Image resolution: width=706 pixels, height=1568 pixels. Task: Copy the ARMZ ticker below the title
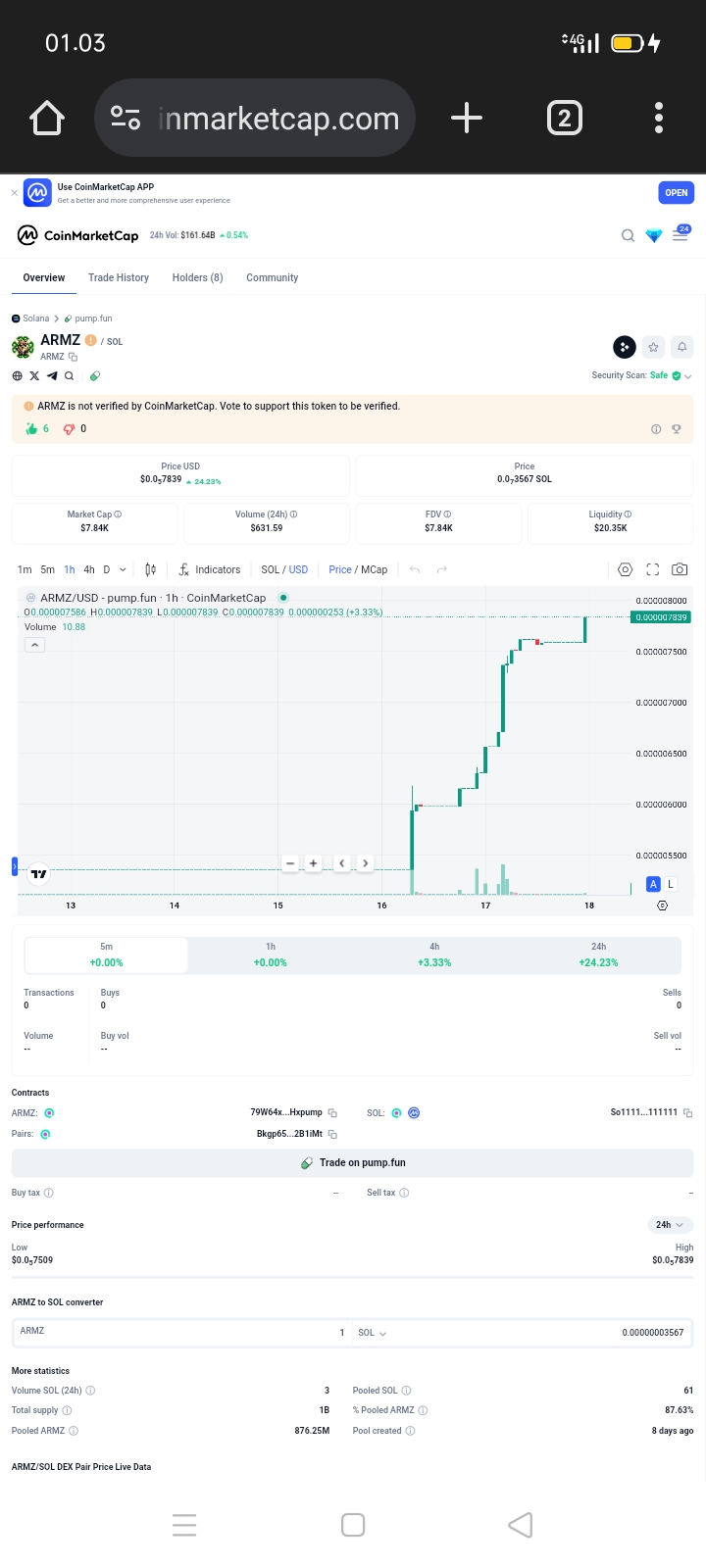tap(73, 357)
